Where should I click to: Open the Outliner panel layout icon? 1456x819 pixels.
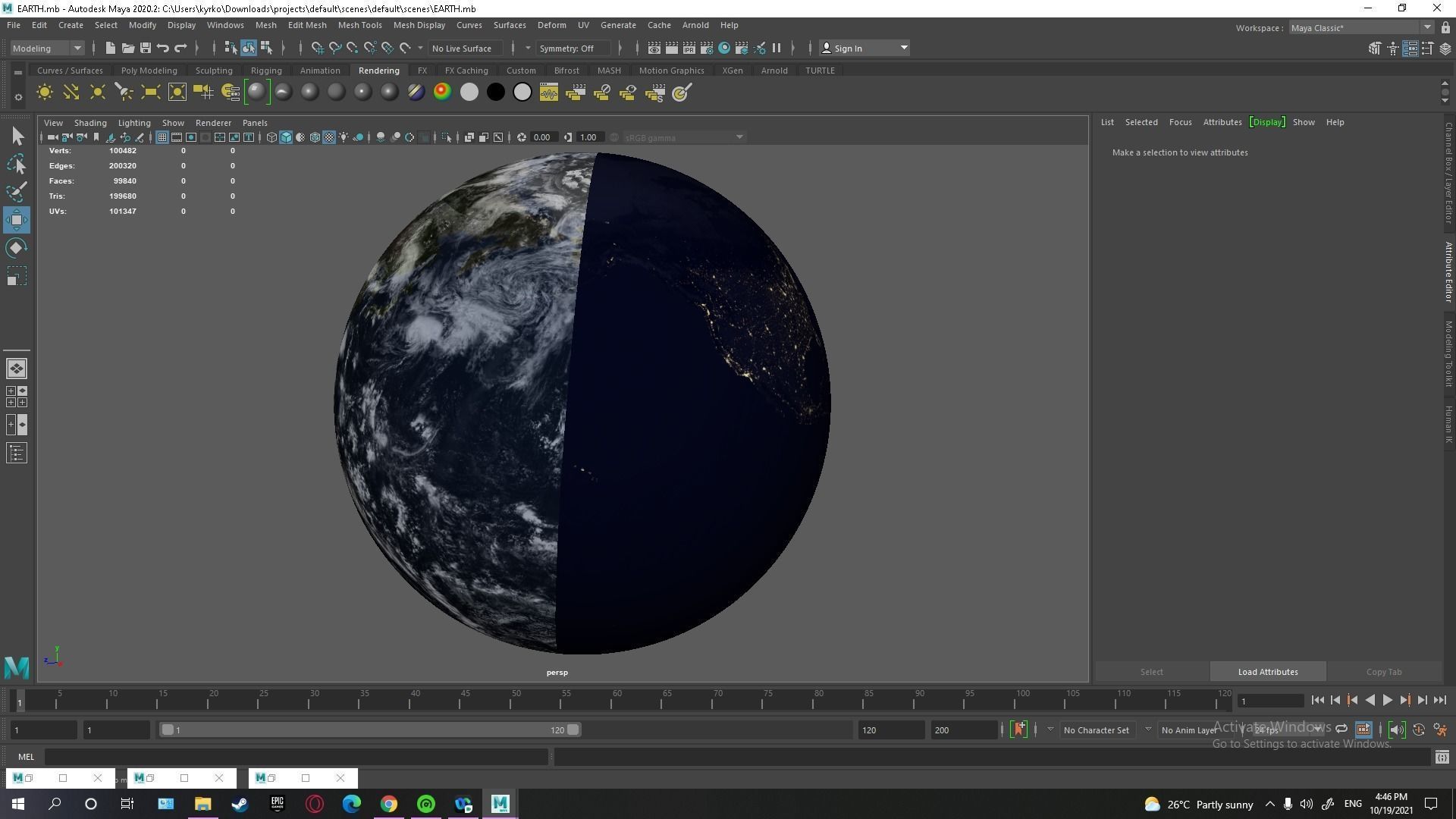pos(17,453)
